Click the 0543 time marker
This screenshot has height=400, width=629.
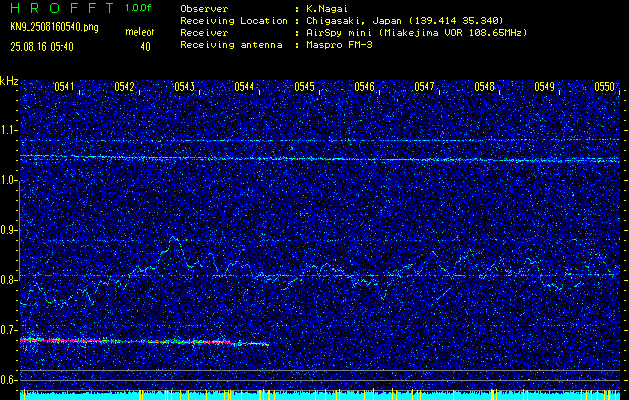(185, 87)
